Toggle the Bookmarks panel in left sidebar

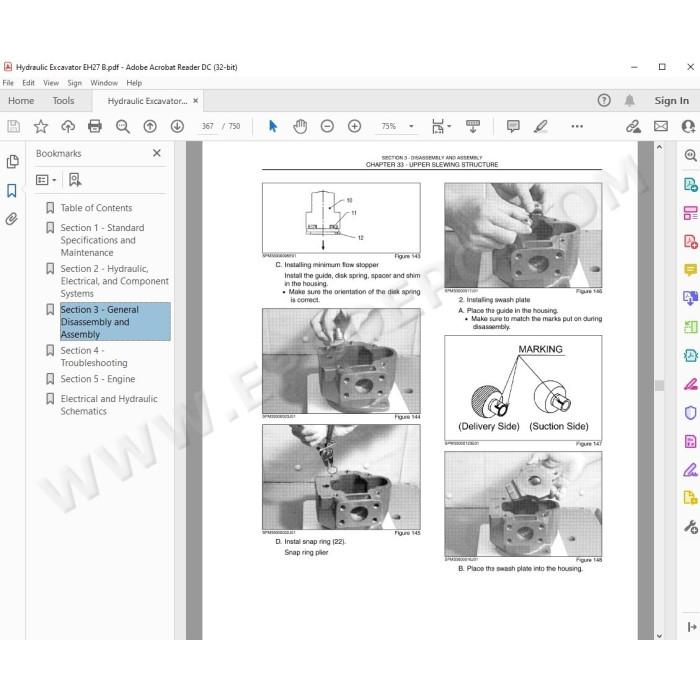[12, 191]
